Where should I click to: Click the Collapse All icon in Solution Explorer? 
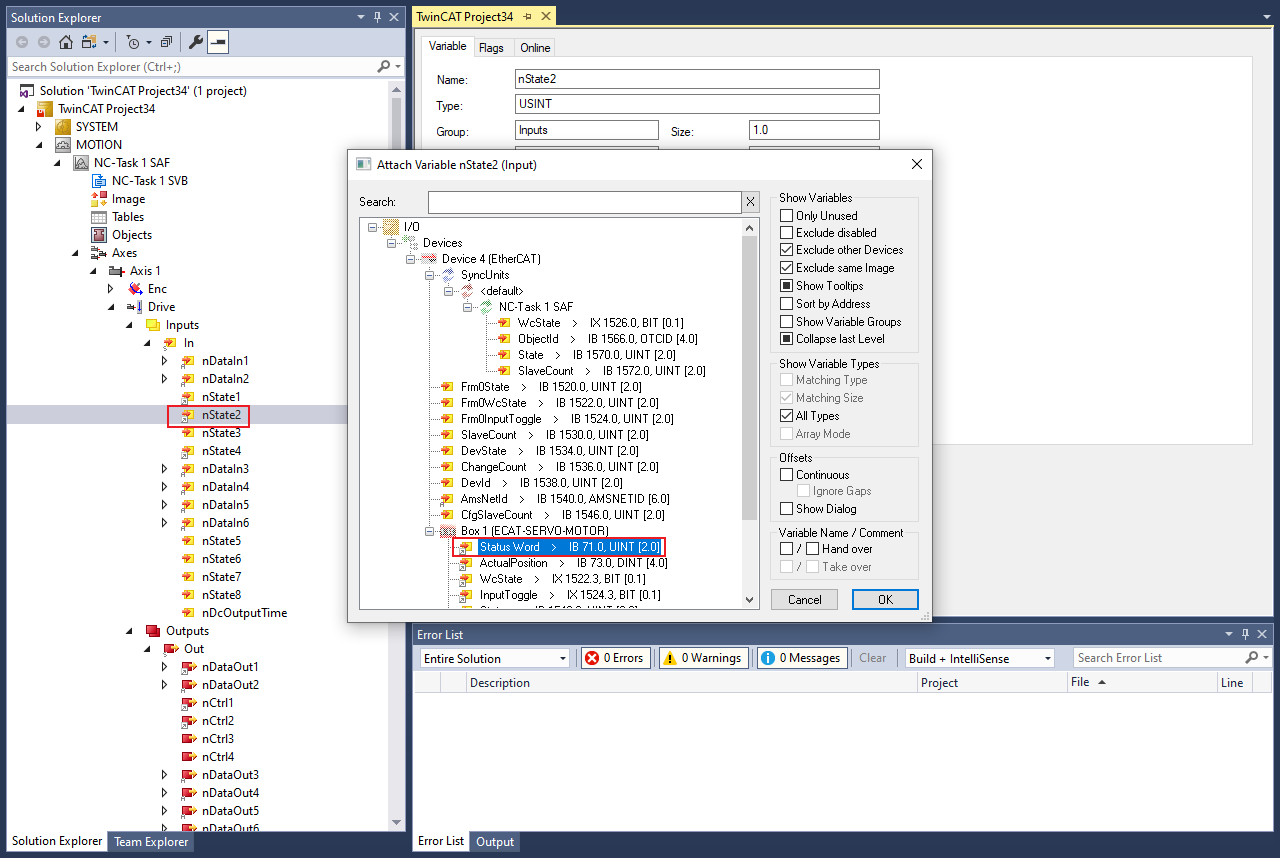click(x=166, y=42)
